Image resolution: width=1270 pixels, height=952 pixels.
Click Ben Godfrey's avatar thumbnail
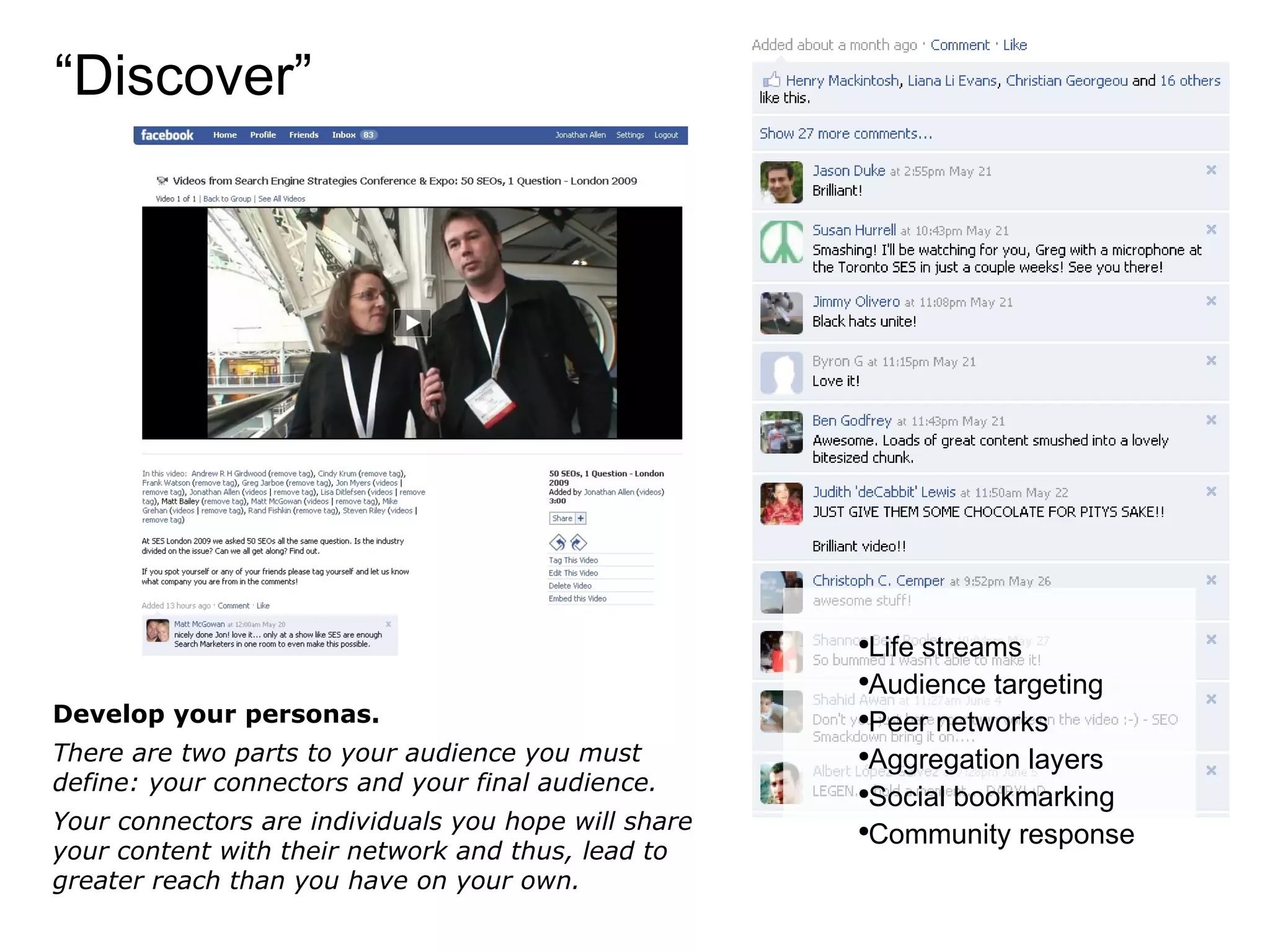781,432
